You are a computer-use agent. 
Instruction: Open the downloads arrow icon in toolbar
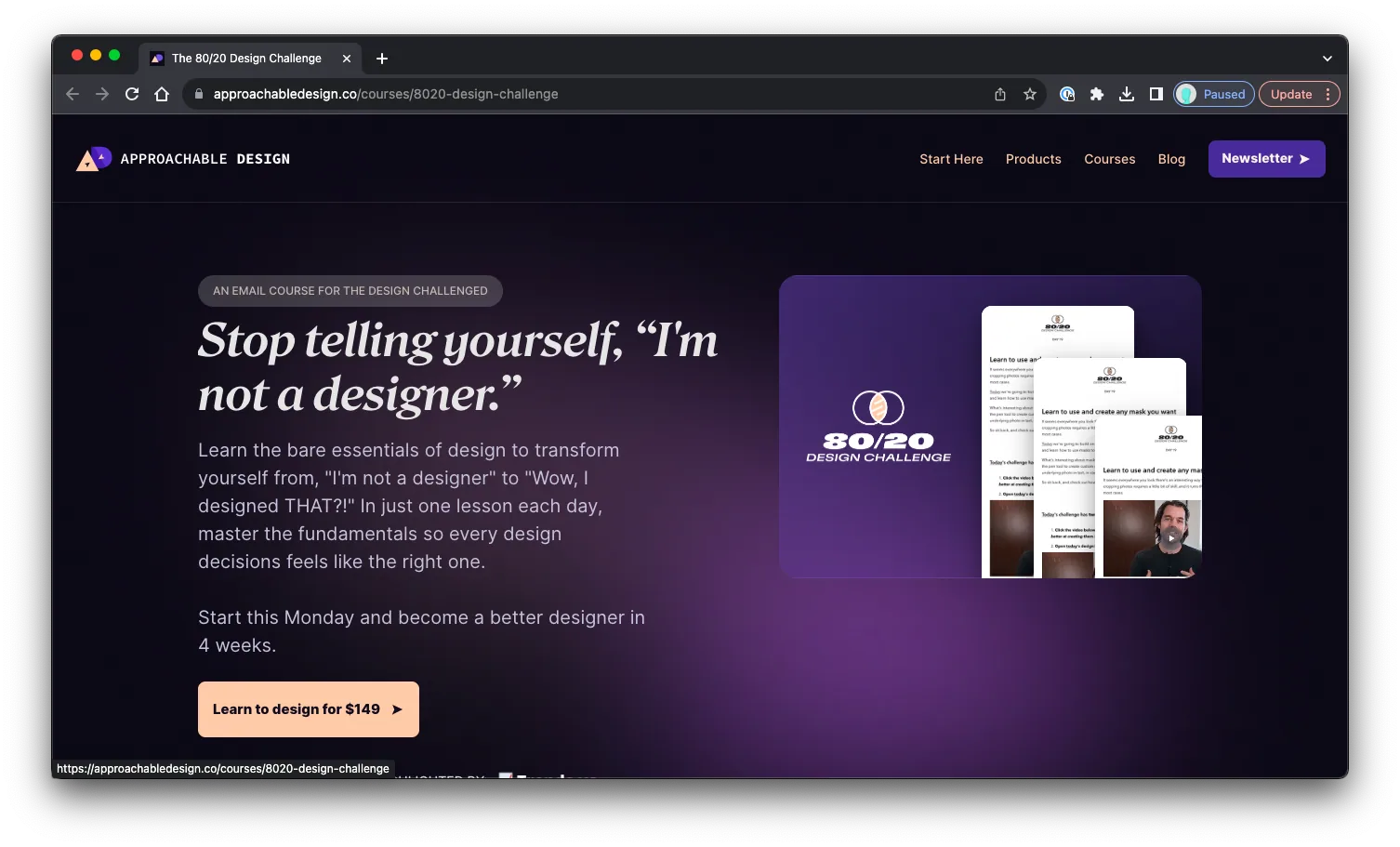click(1127, 94)
